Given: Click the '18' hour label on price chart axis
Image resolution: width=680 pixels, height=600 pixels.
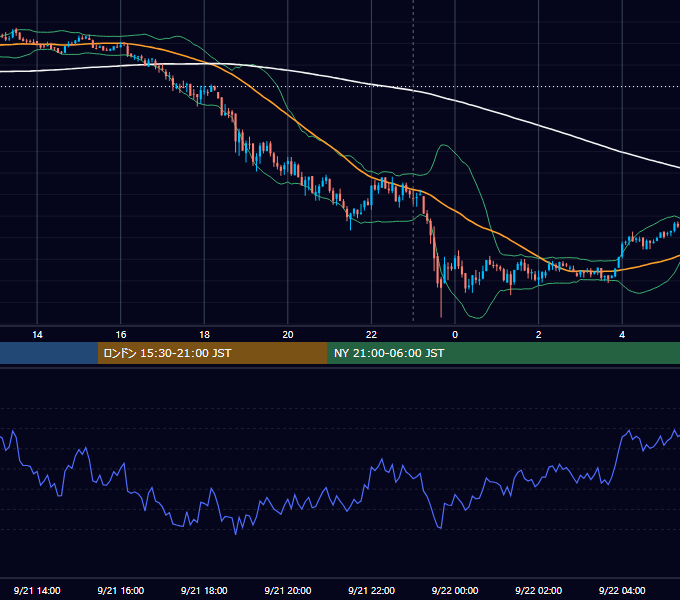Looking at the screenshot, I should click(204, 335).
